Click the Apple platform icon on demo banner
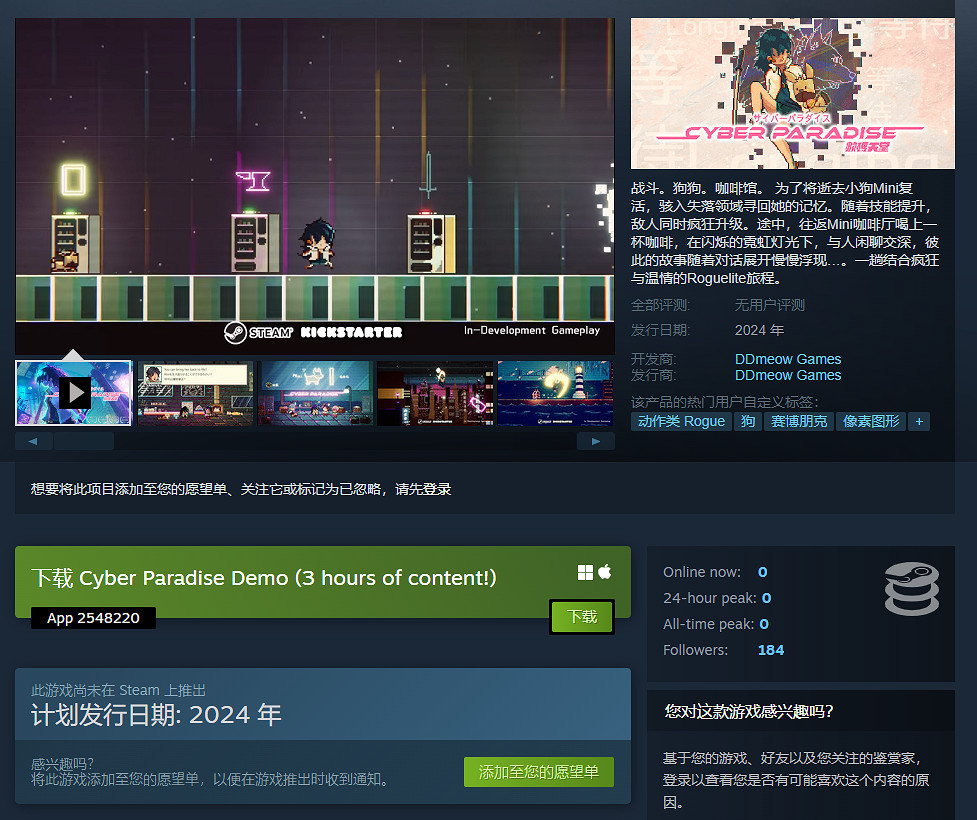Screen dimensions: 977x820 pos(605,572)
